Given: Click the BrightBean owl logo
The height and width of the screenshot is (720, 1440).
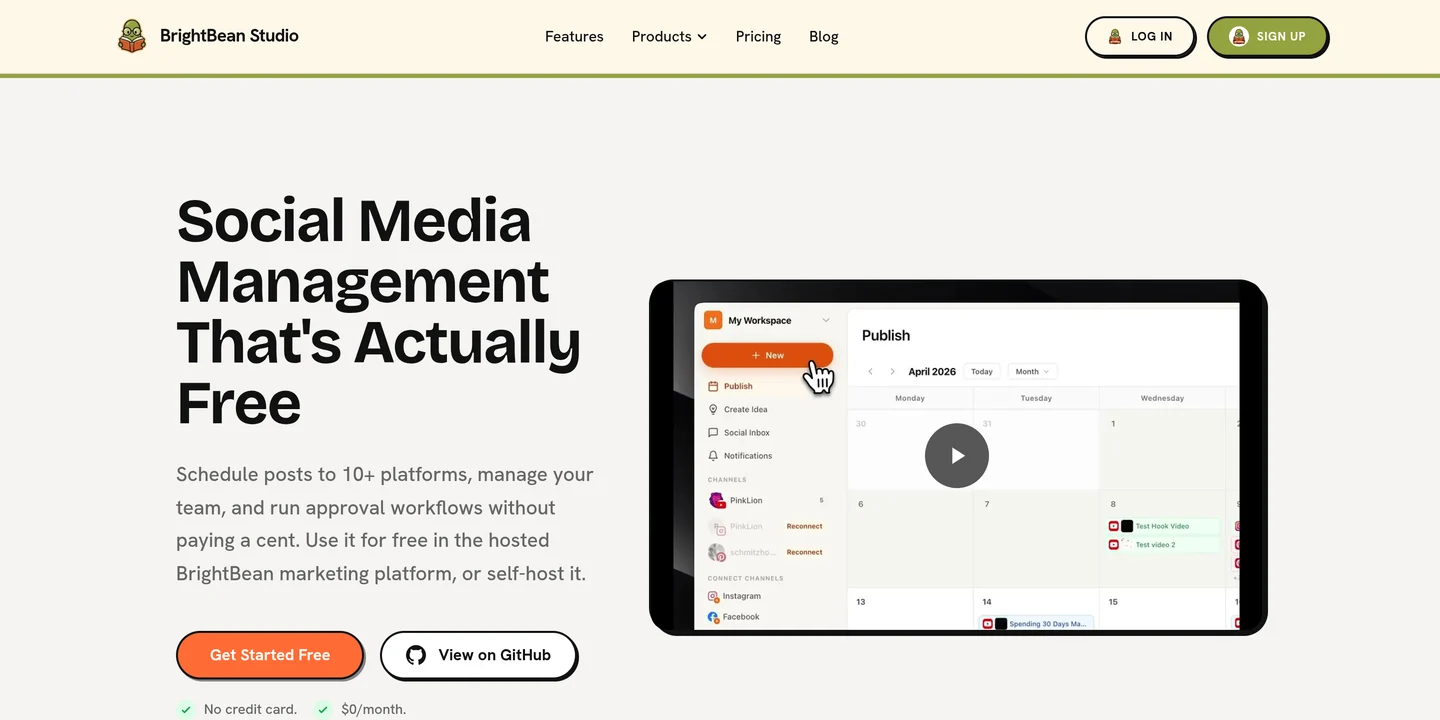Looking at the screenshot, I should tap(131, 36).
